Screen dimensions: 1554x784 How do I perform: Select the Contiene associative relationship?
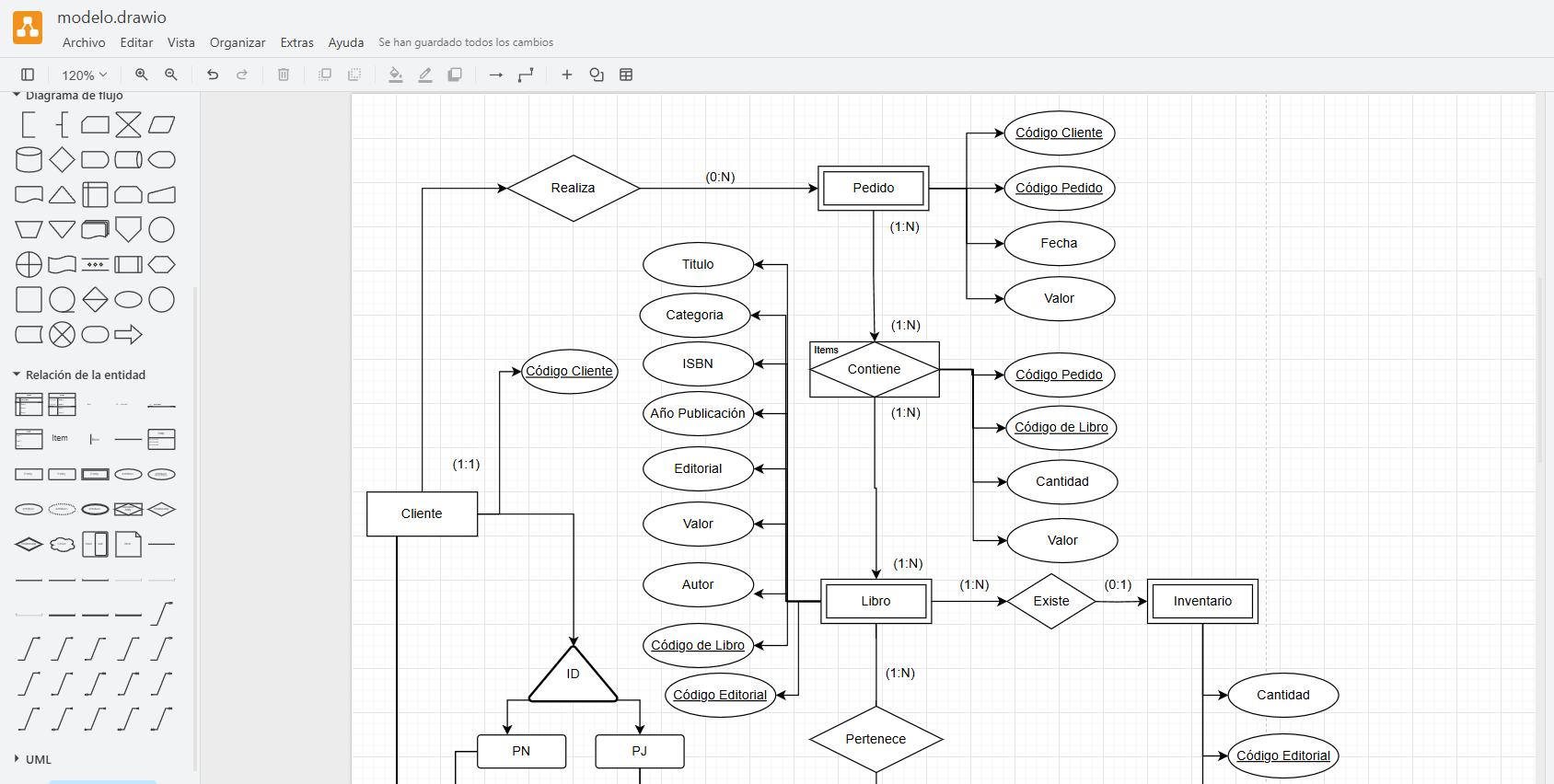pyautogui.click(x=875, y=369)
